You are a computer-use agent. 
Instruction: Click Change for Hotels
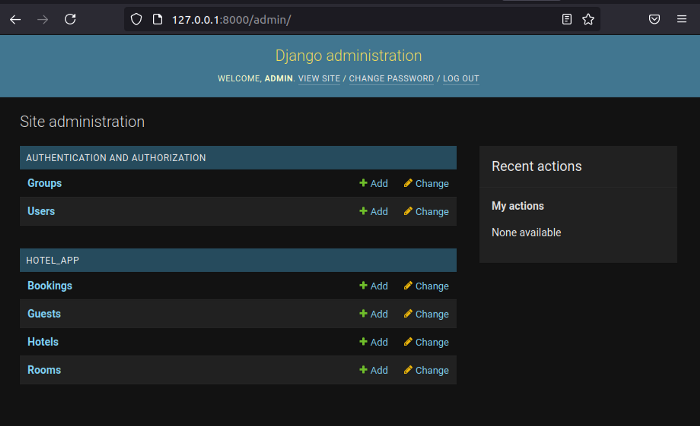[426, 342]
